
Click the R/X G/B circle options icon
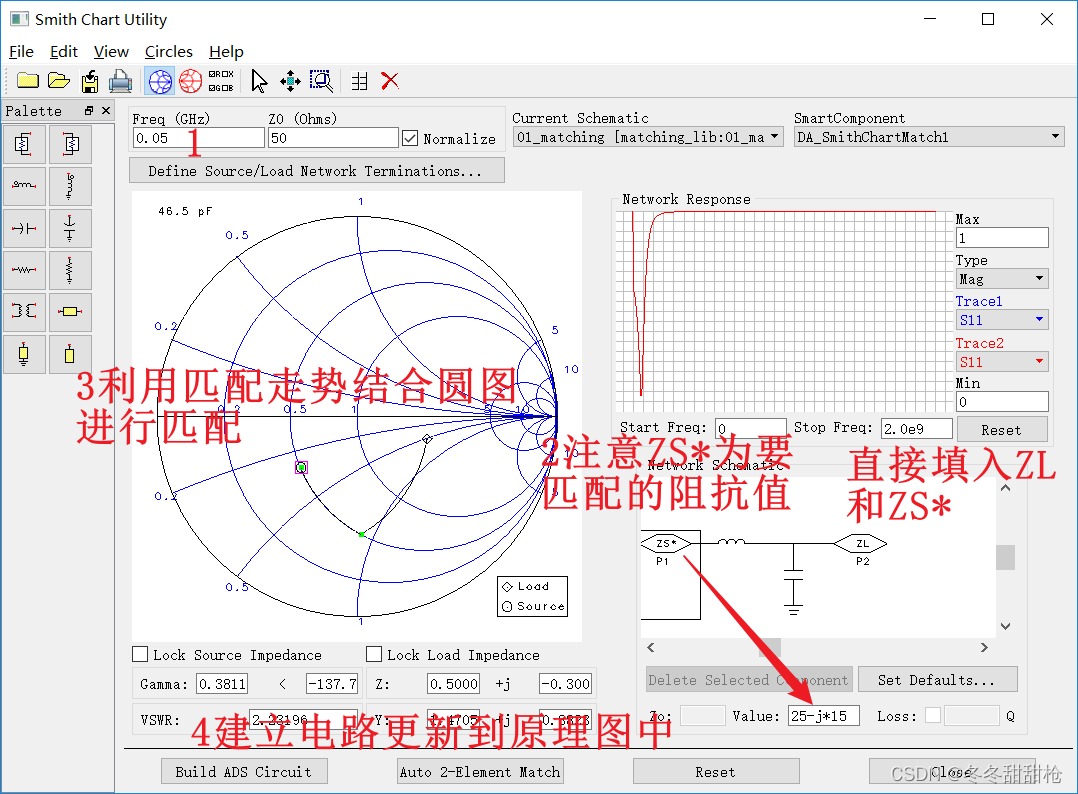pos(221,81)
